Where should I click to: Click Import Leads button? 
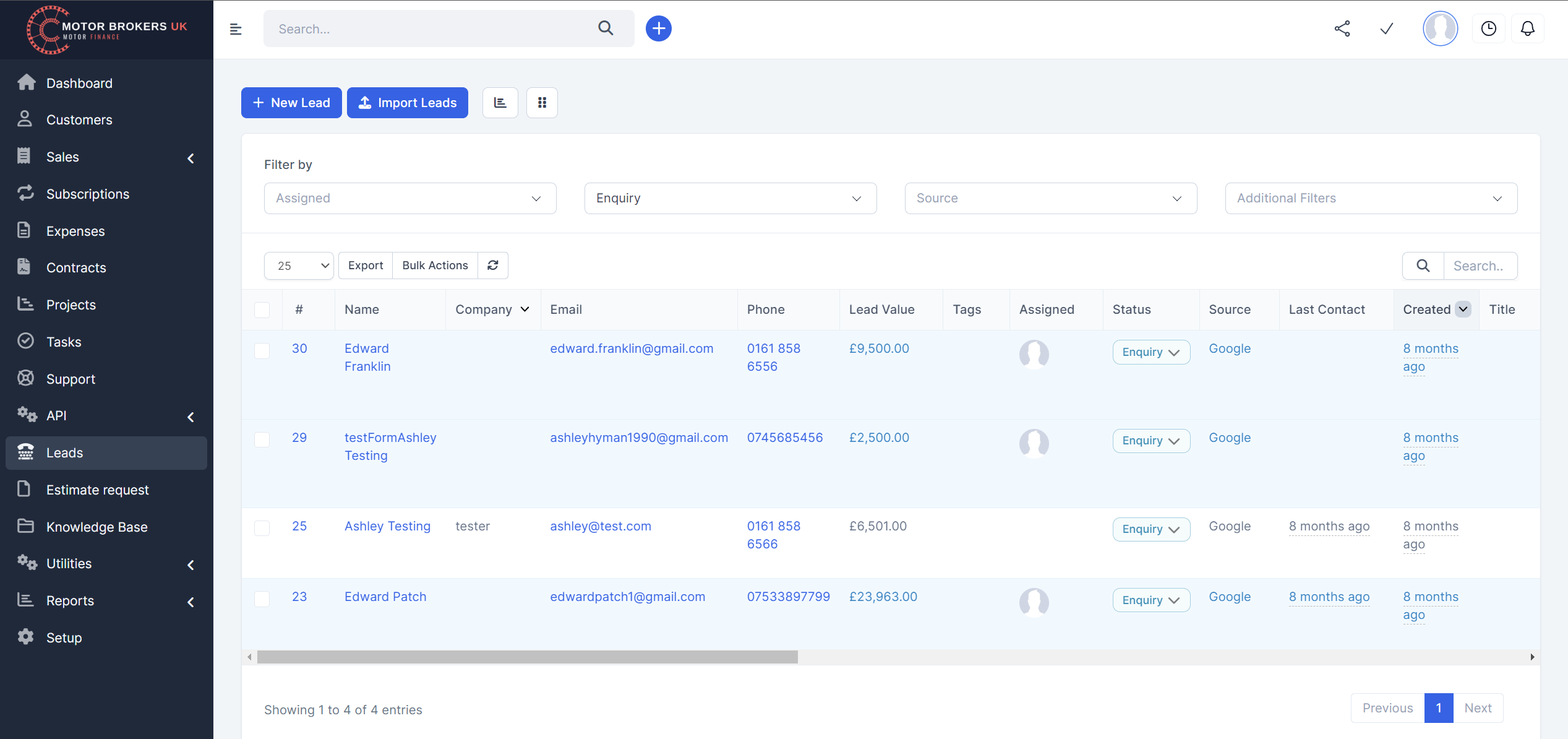408,103
